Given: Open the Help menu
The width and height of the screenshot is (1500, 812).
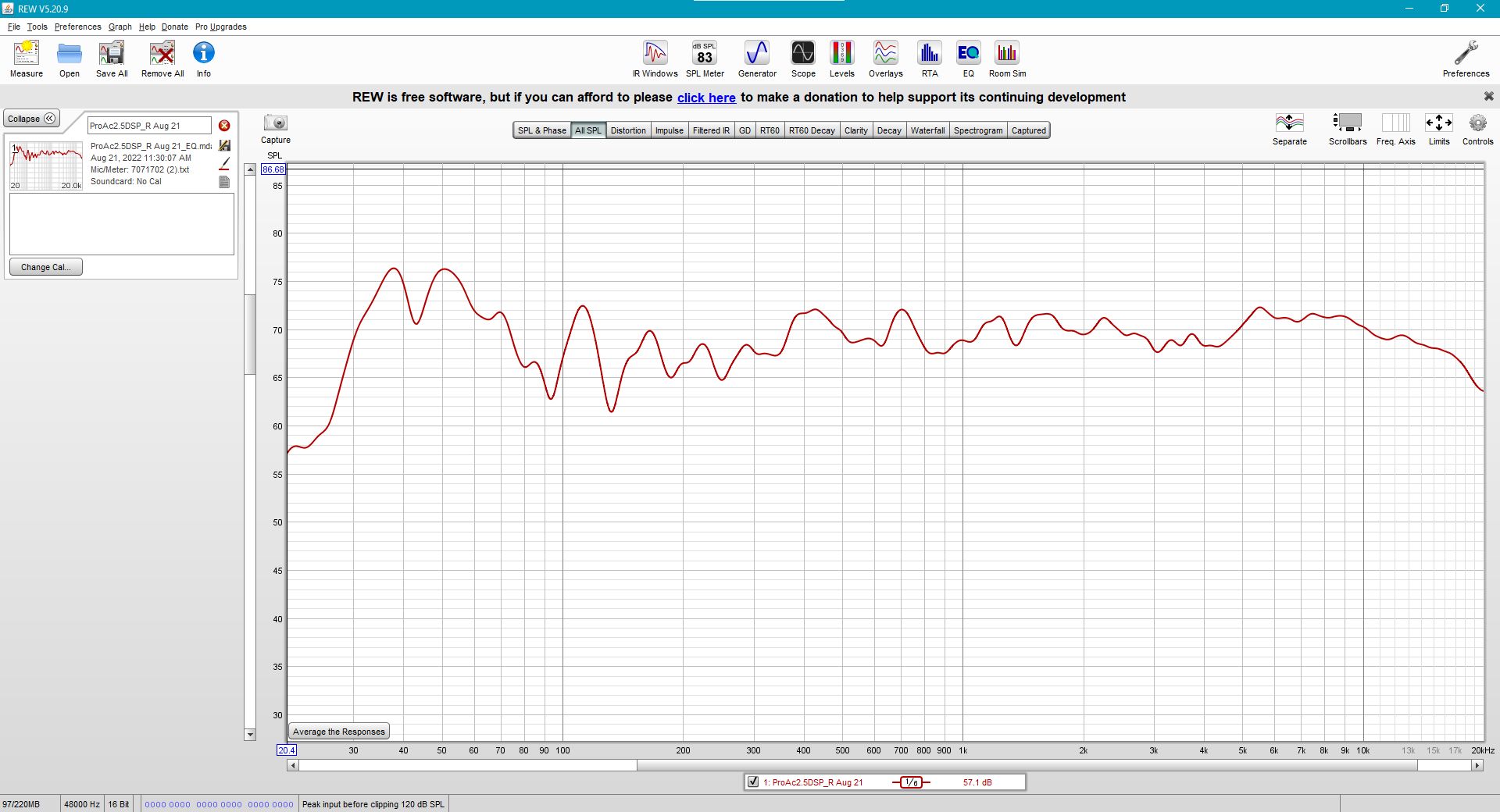Looking at the screenshot, I should click(x=147, y=27).
